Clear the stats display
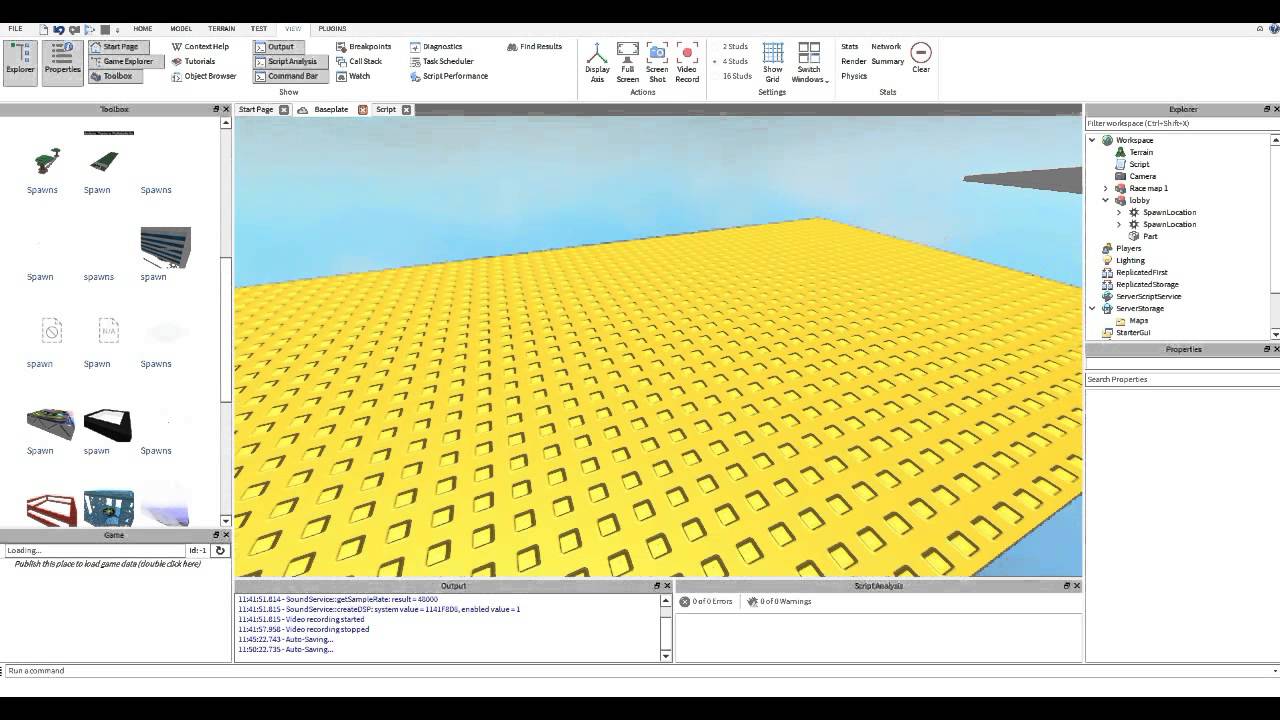Viewport: 1280px width, 720px height. (921, 57)
